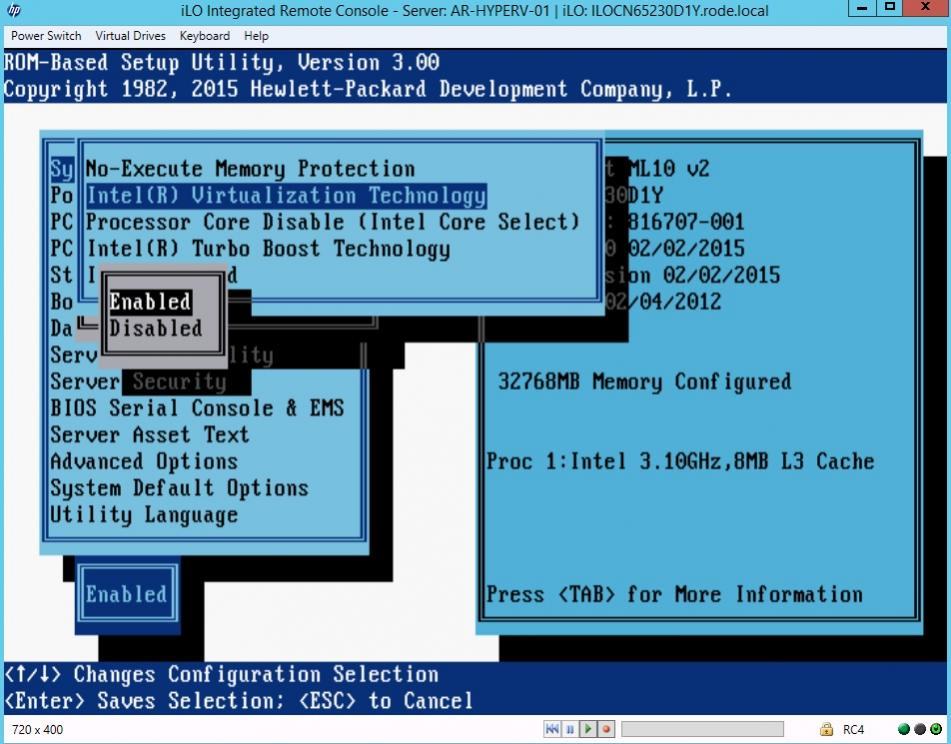Click the 816707-001 serial text
Image resolution: width=951 pixels, height=744 pixels.
coord(686,222)
